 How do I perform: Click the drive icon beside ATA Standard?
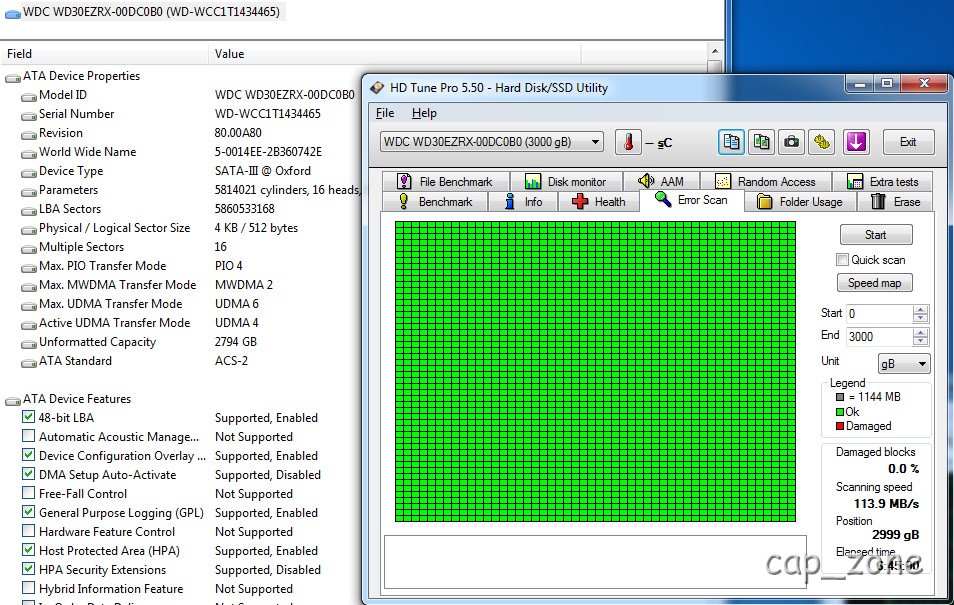pyautogui.click(x=28, y=362)
